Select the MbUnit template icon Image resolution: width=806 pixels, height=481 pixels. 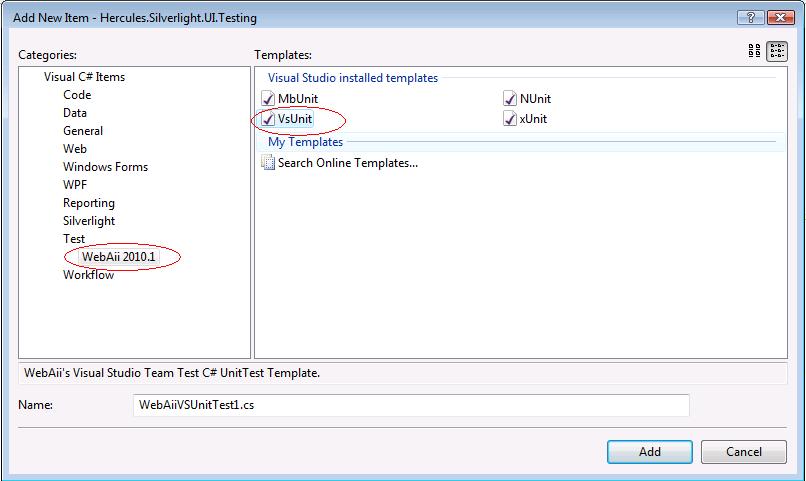pos(267,99)
